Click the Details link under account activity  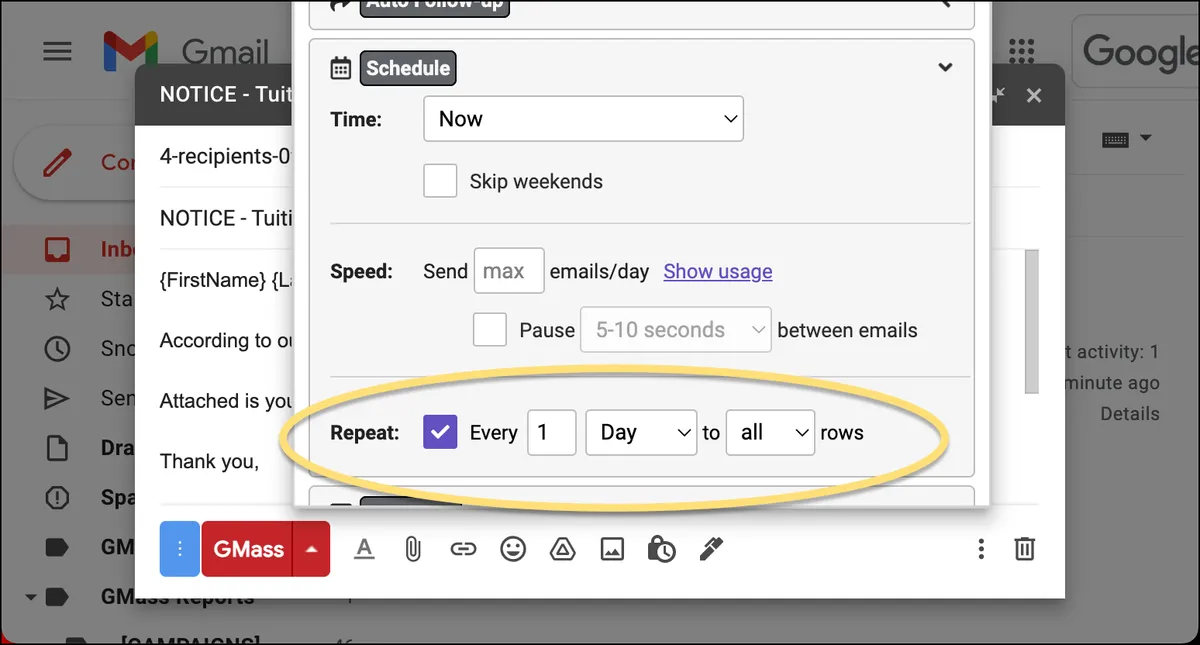click(1130, 413)
